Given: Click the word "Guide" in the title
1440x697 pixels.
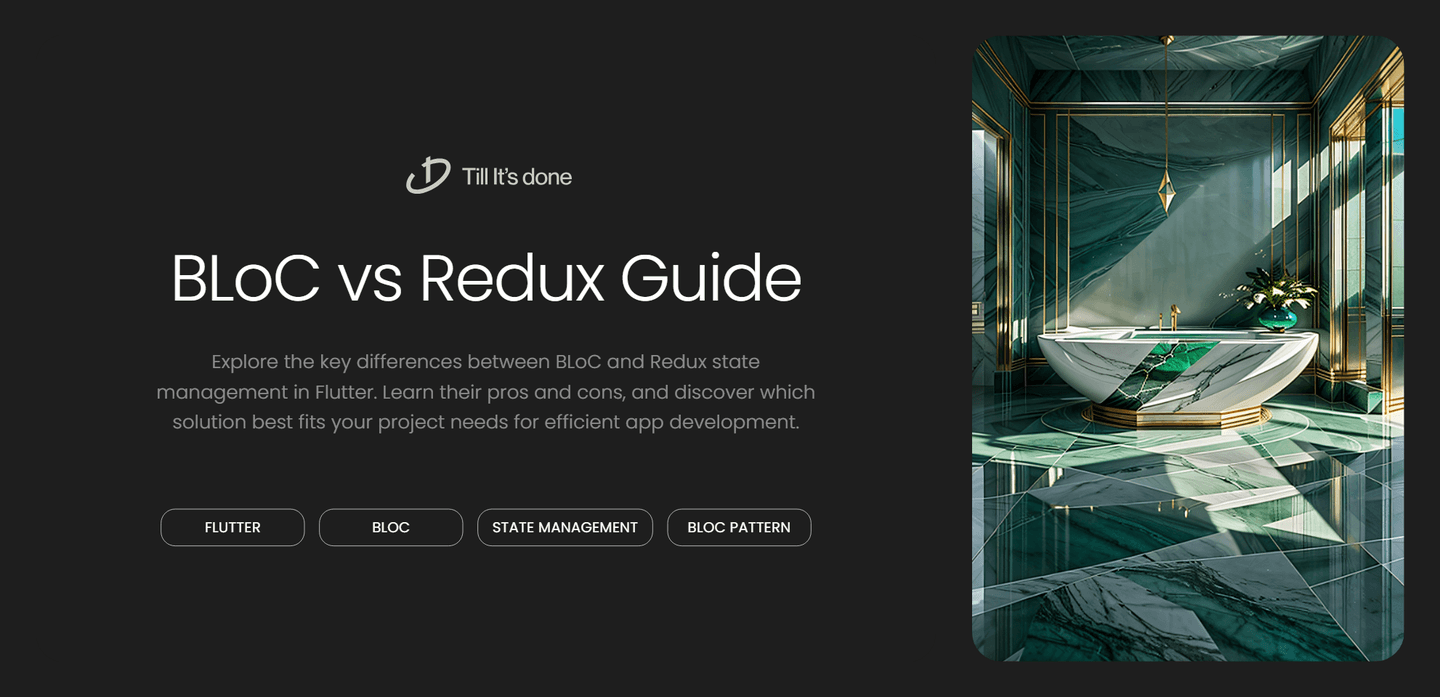Looking at the screenshot, I should coord(711,278).
